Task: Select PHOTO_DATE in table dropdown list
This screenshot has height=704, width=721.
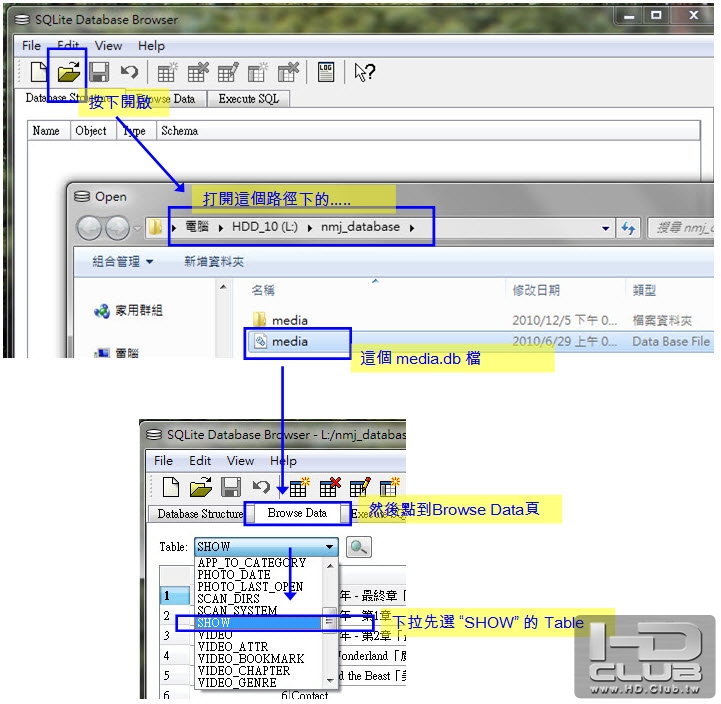Action: (234, 575)
